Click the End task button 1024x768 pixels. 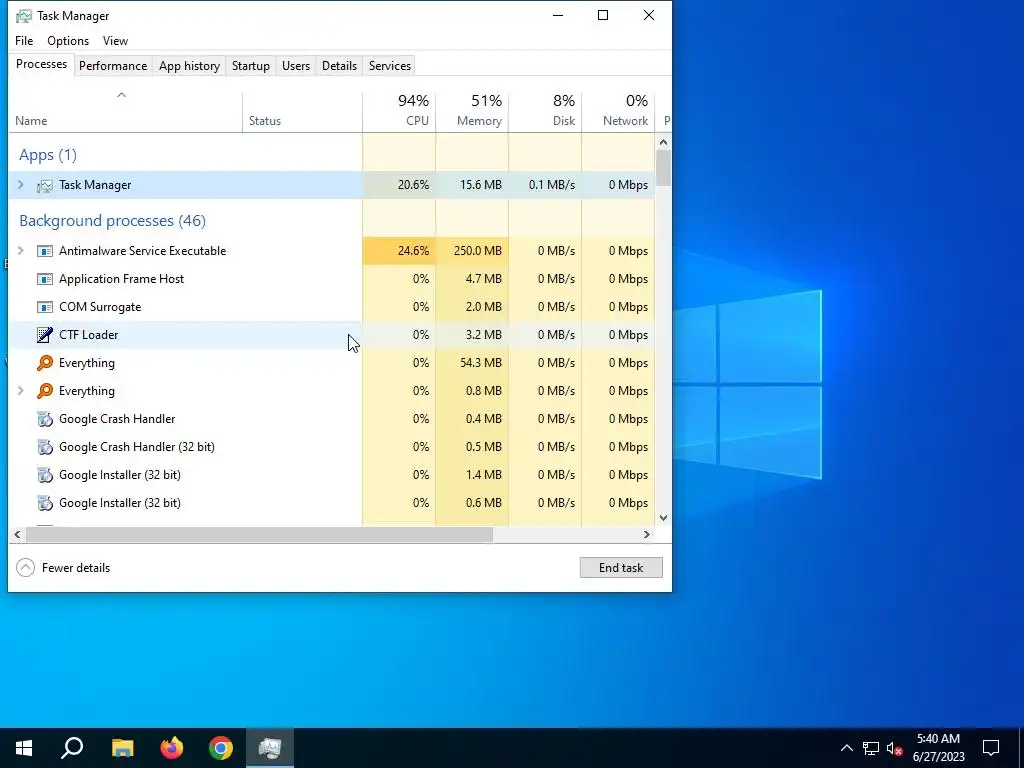621,568
